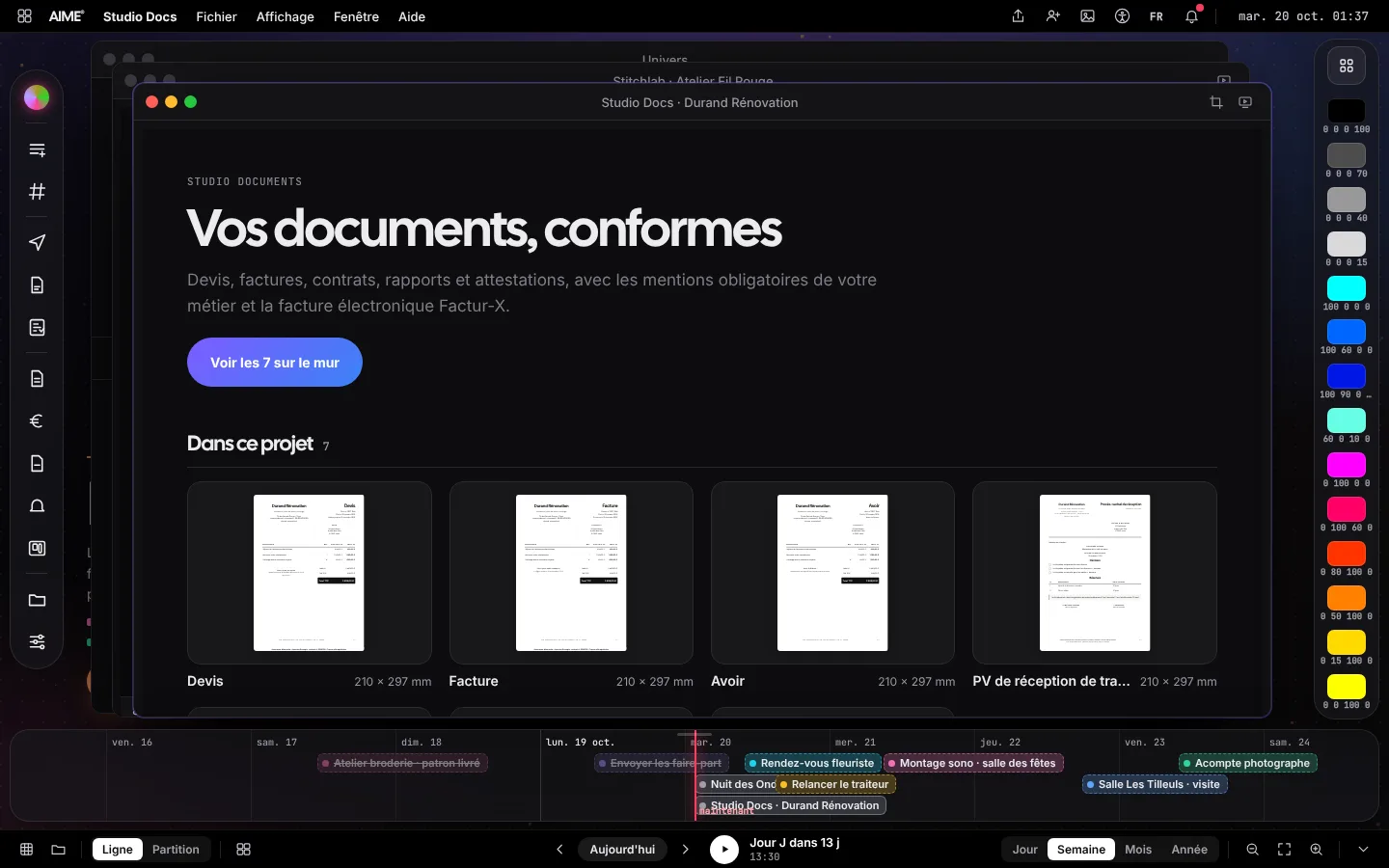Switch timeline layout to Partition
The image size is (1389, 868).
click(176, 850)
